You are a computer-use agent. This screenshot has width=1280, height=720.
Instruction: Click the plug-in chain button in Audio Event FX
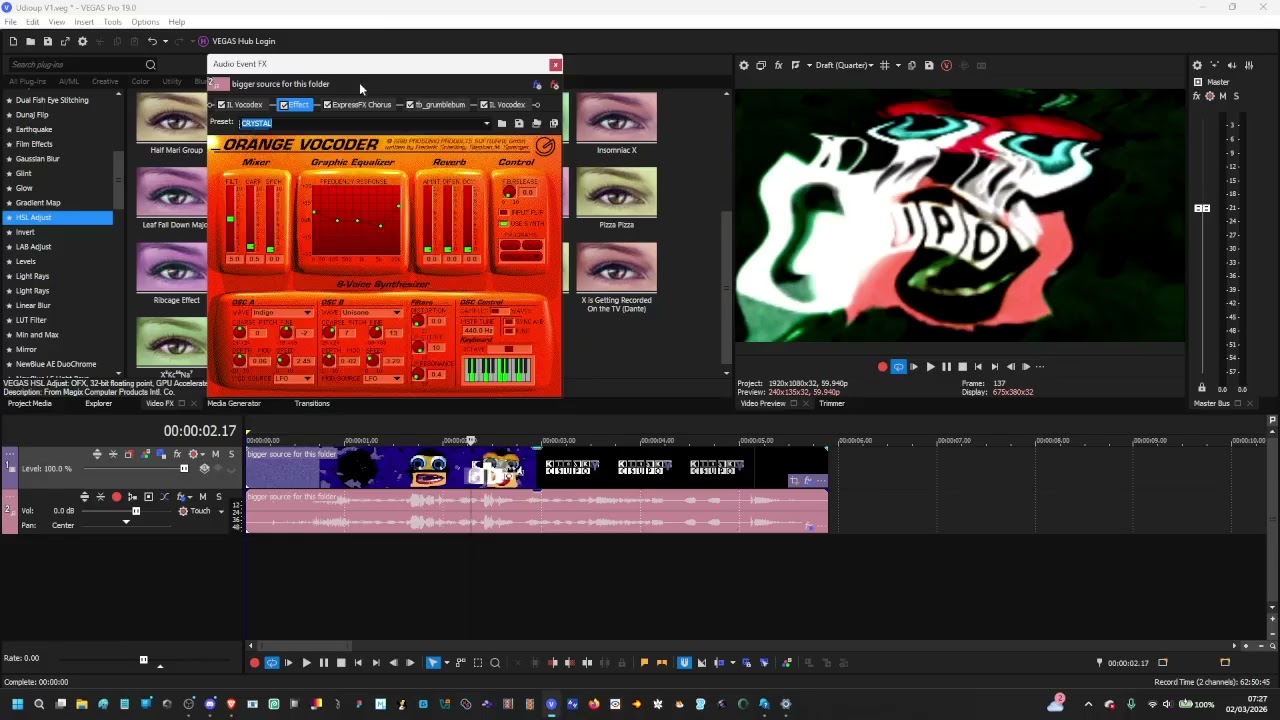click(537, 85)
